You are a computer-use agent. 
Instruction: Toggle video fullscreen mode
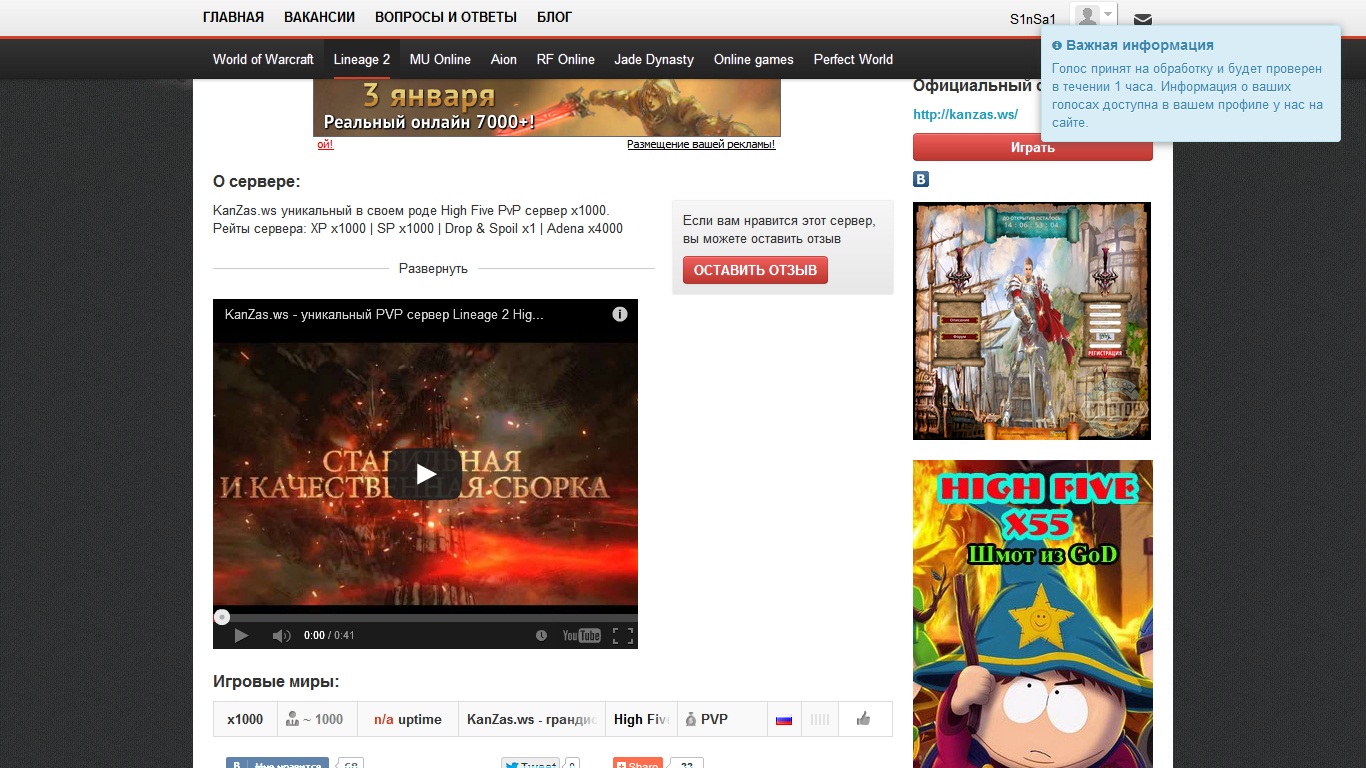(622, 635)
